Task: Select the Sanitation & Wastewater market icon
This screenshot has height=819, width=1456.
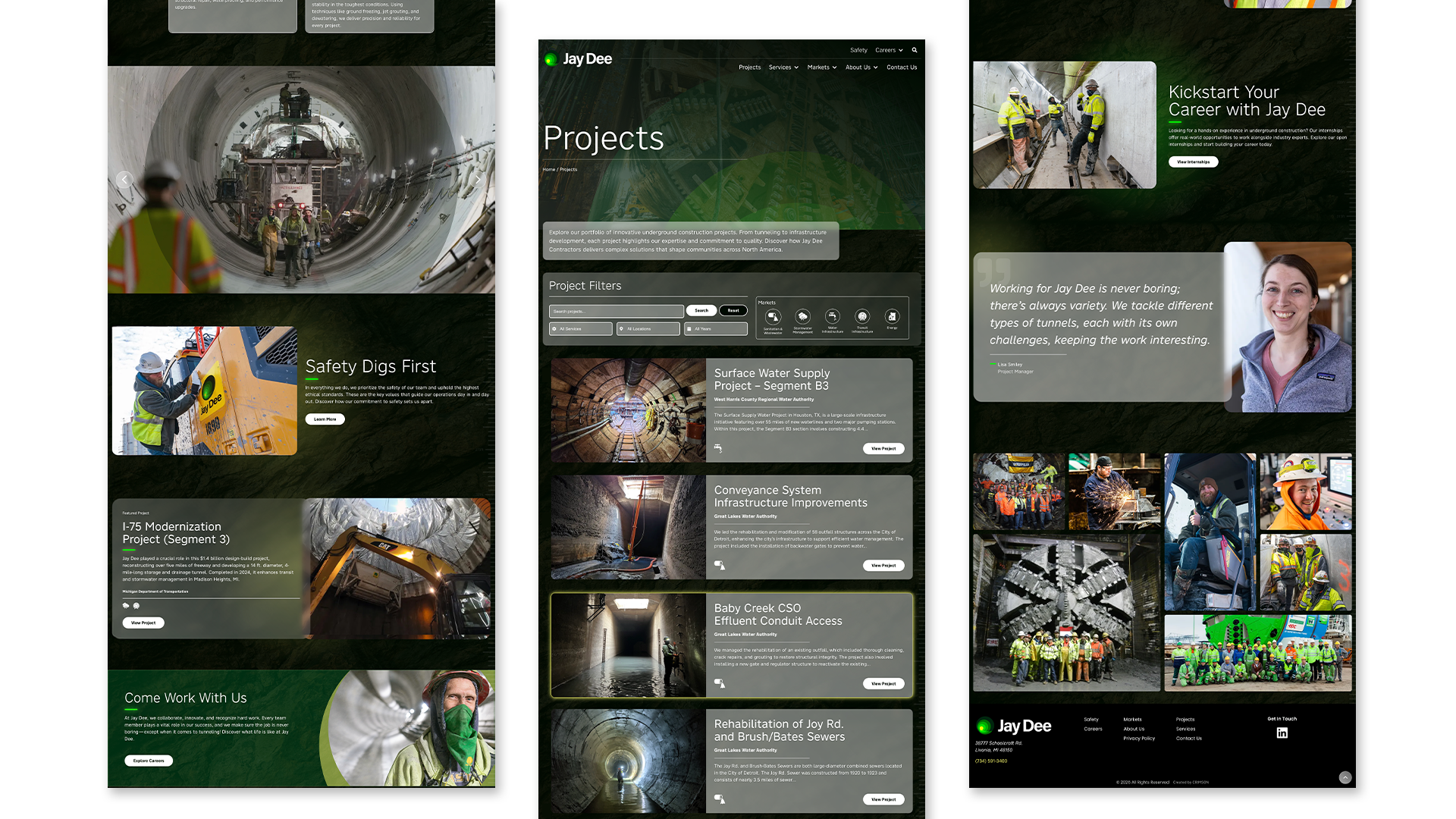Action: click(773, 316)
